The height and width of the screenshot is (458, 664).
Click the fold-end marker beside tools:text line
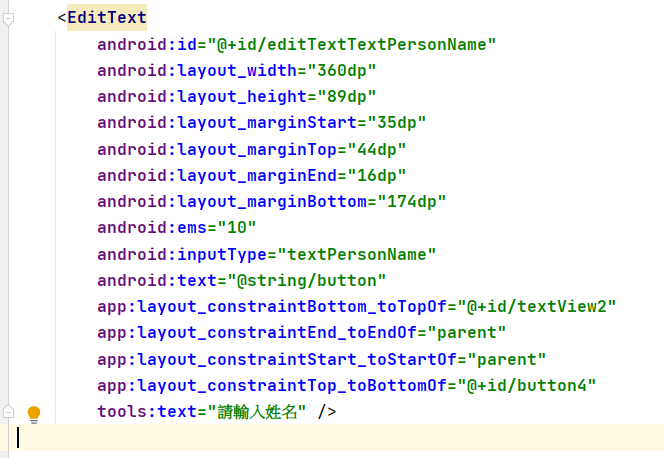coord(8,411)
